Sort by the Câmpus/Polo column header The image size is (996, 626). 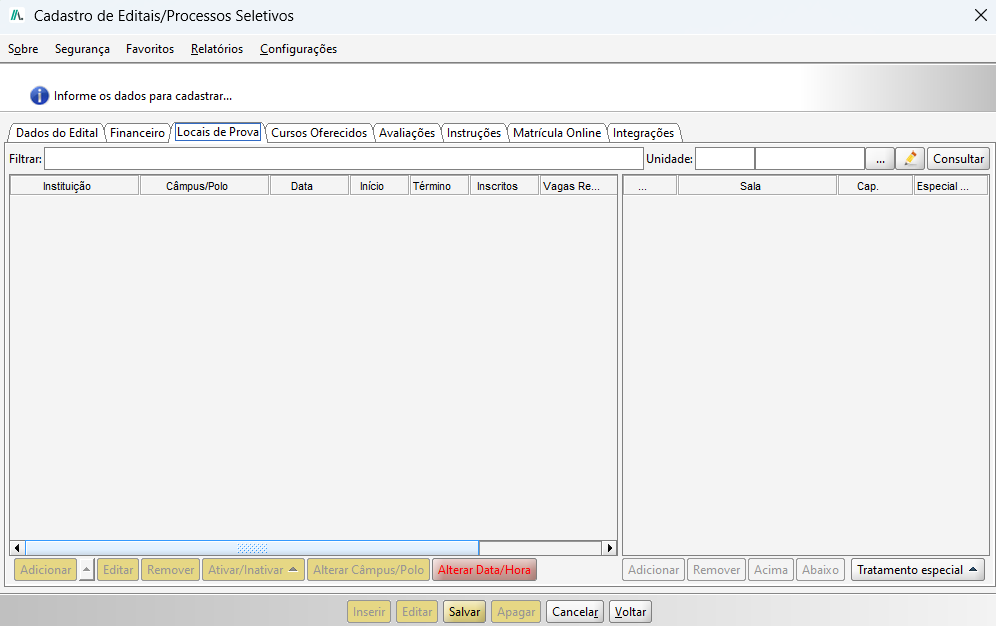pyautogui.click(x=204, y=186)
